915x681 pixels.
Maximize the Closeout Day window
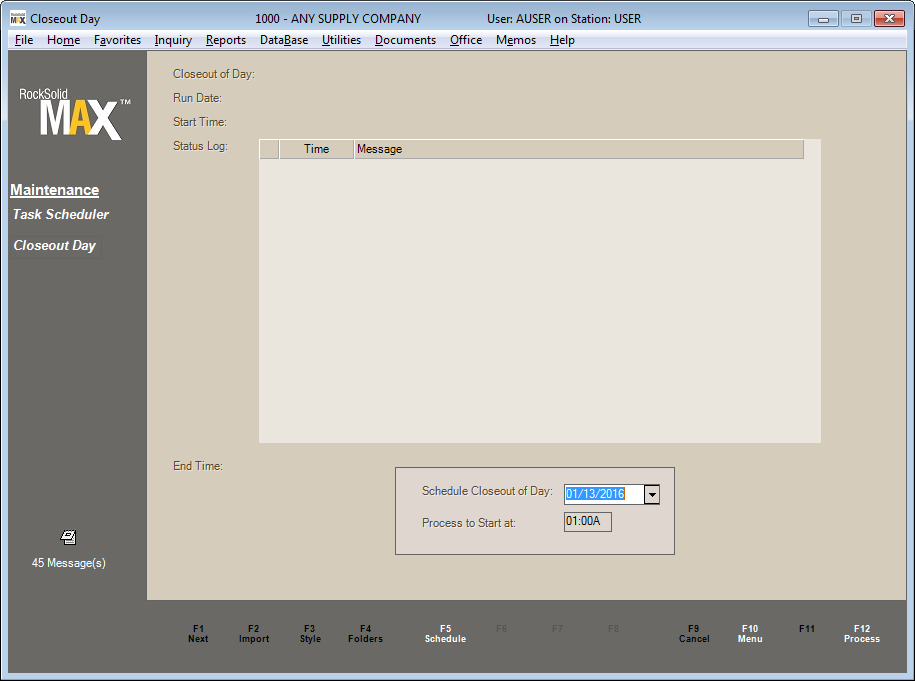[856, 19]
